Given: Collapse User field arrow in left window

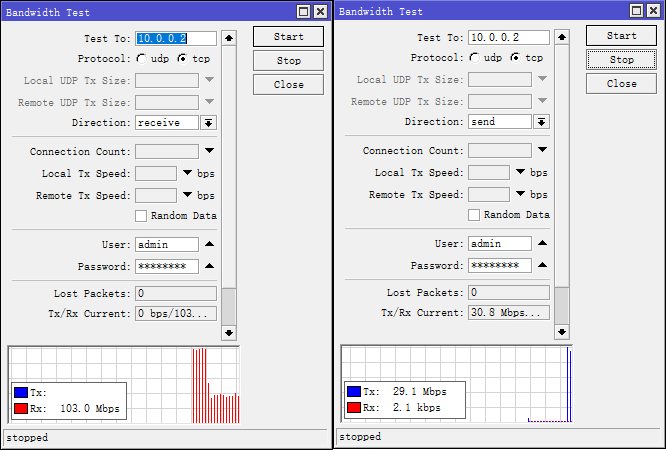Looking at the screenshot, I should 208,245.
